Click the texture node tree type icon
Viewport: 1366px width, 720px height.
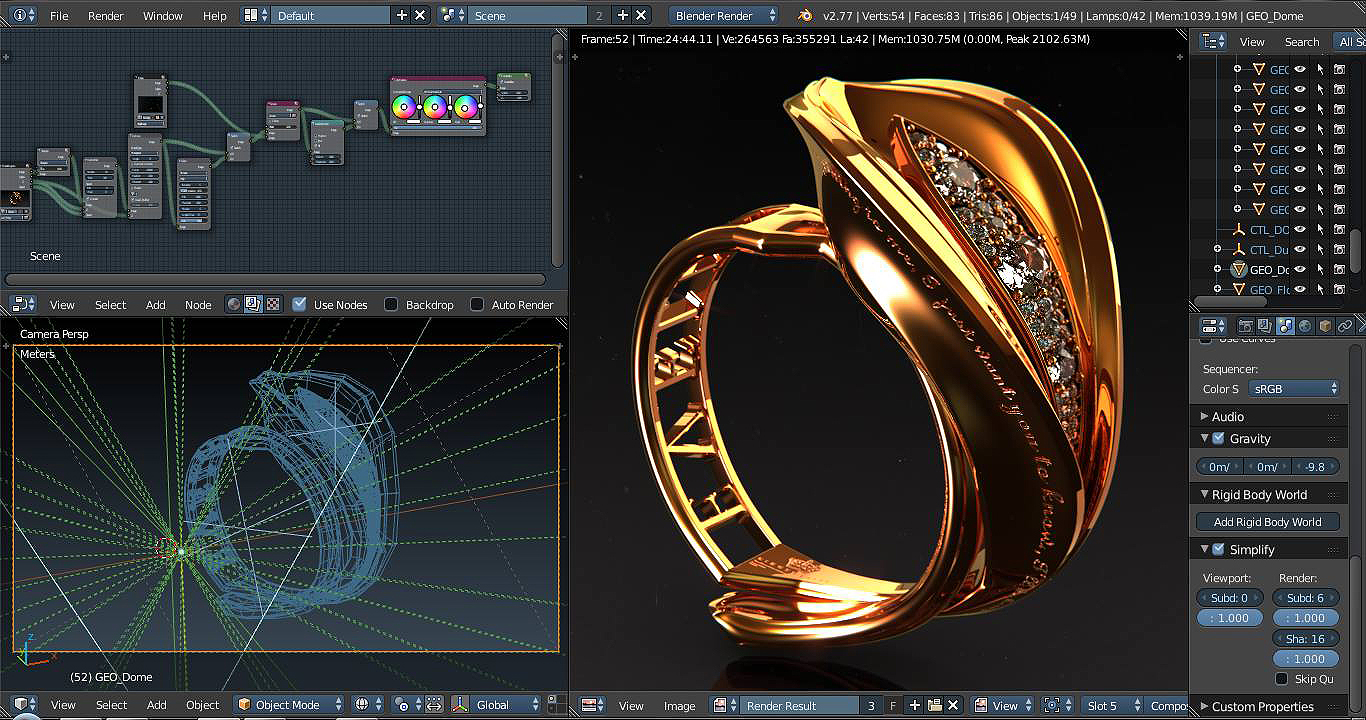click(273, 304)
